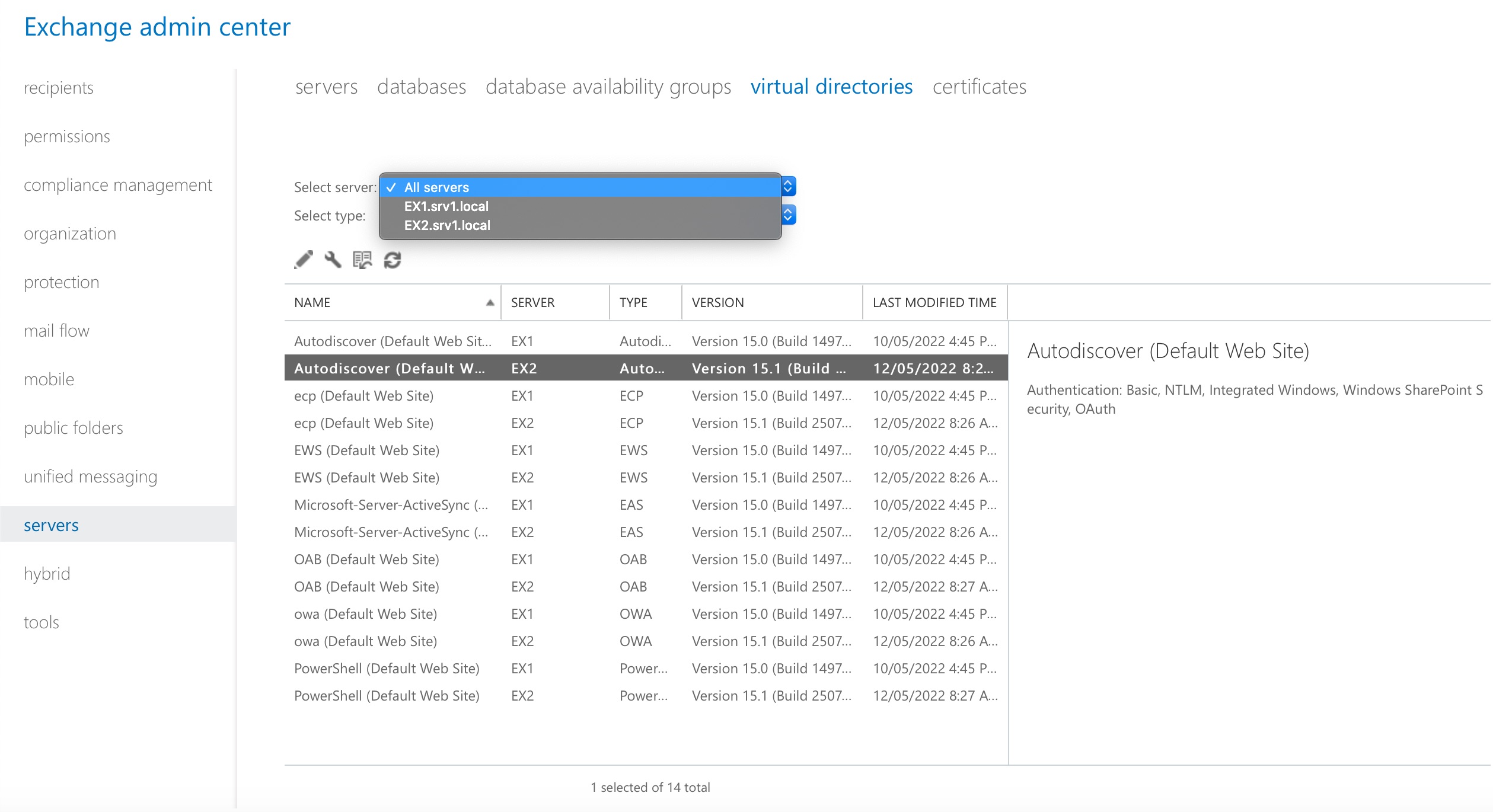1493x812 pixels.
Task: Click the Edit pencil icon in toolbar
Action: [x=304, y=260]
